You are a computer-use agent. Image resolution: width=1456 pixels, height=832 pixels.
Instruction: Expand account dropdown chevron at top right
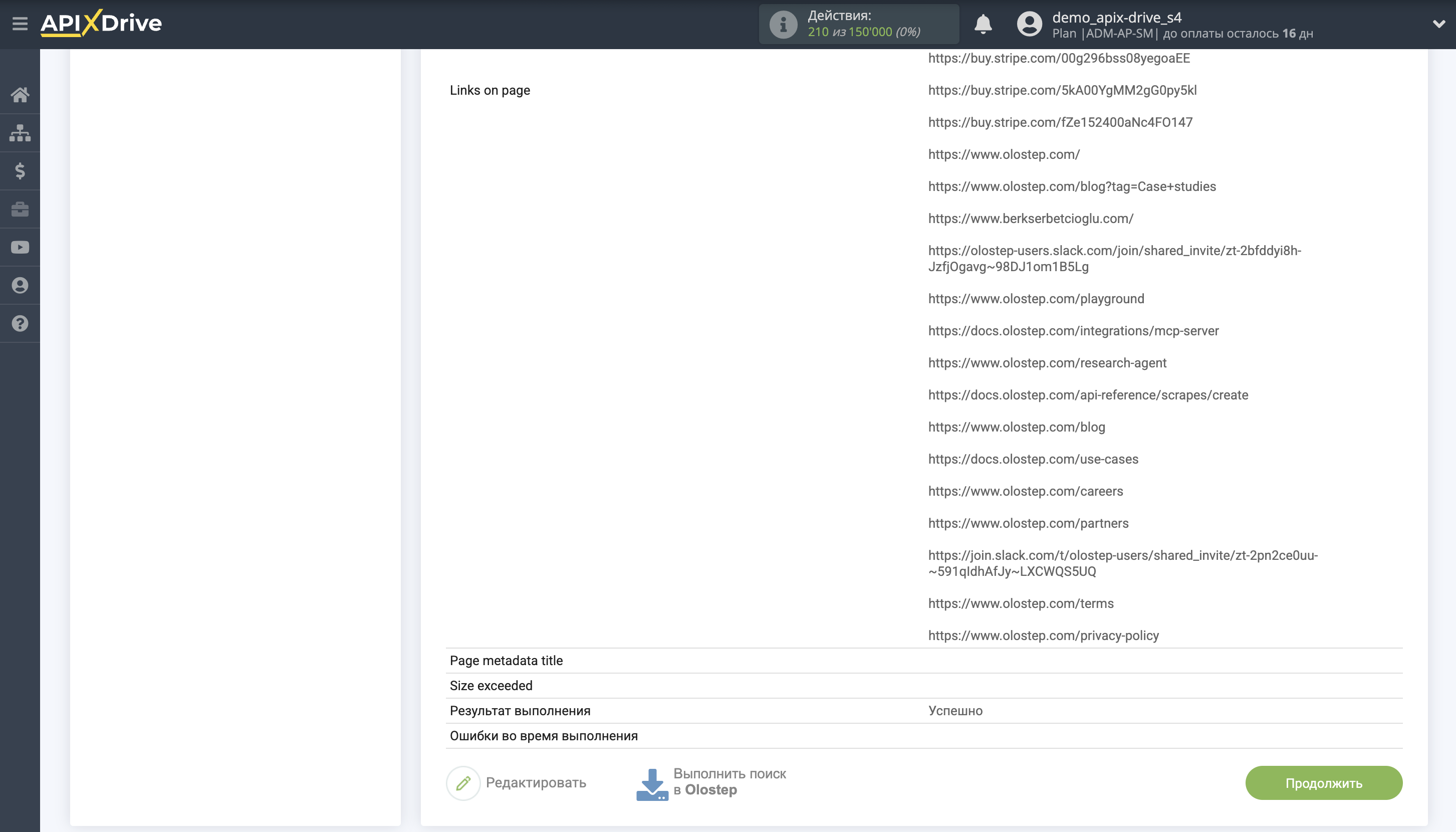1438,24
